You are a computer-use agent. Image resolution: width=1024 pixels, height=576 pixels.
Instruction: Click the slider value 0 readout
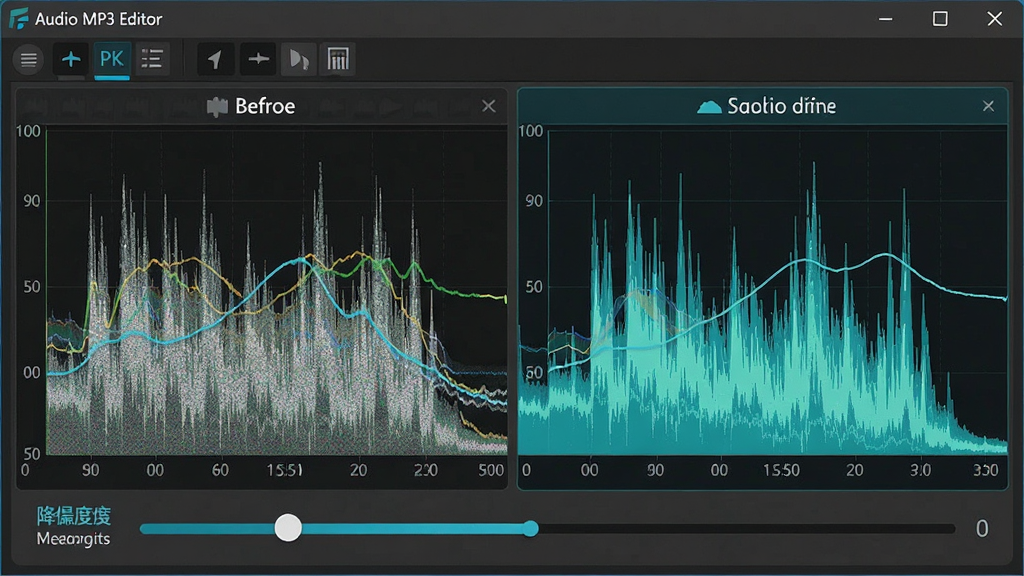point(982,528)
